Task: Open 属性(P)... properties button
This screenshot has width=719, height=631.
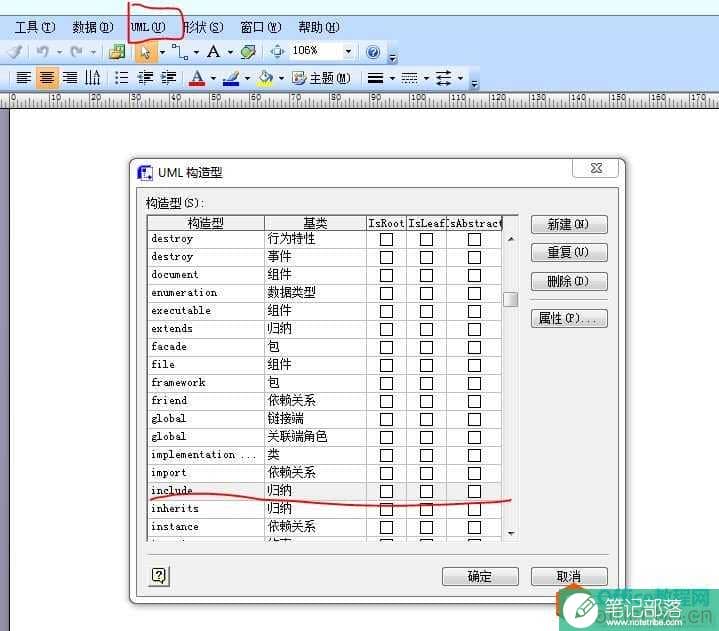Action: 569,318
